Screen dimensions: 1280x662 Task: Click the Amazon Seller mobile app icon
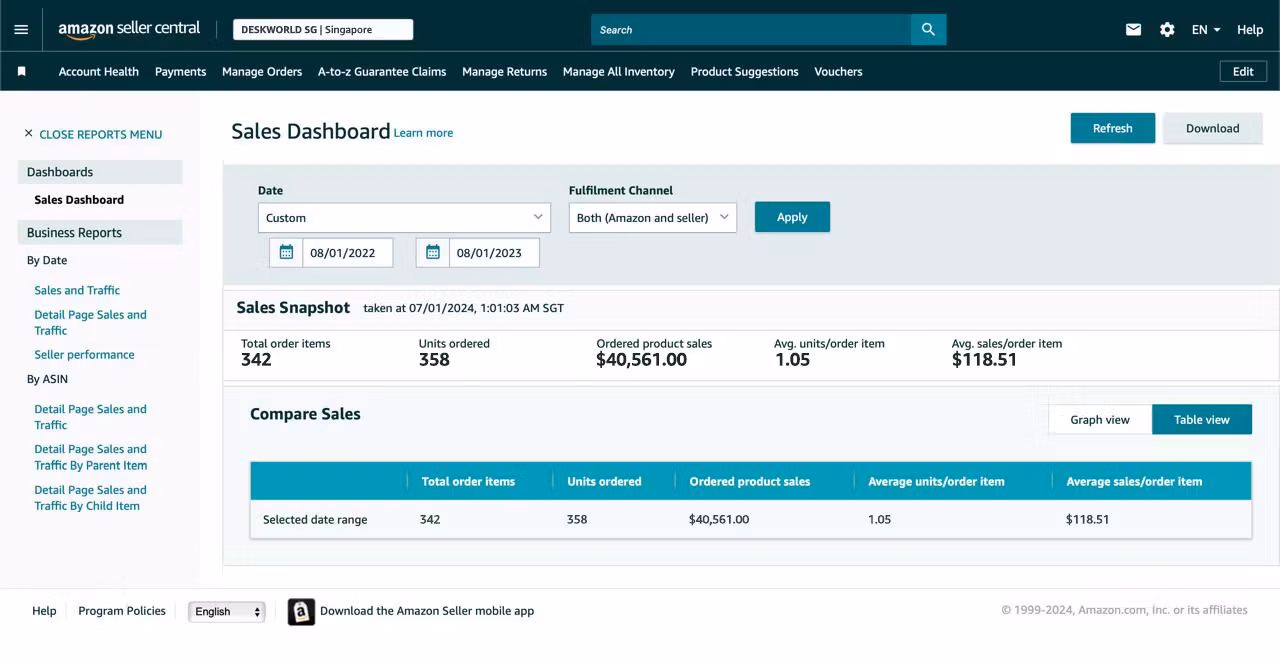coord(301,611)
